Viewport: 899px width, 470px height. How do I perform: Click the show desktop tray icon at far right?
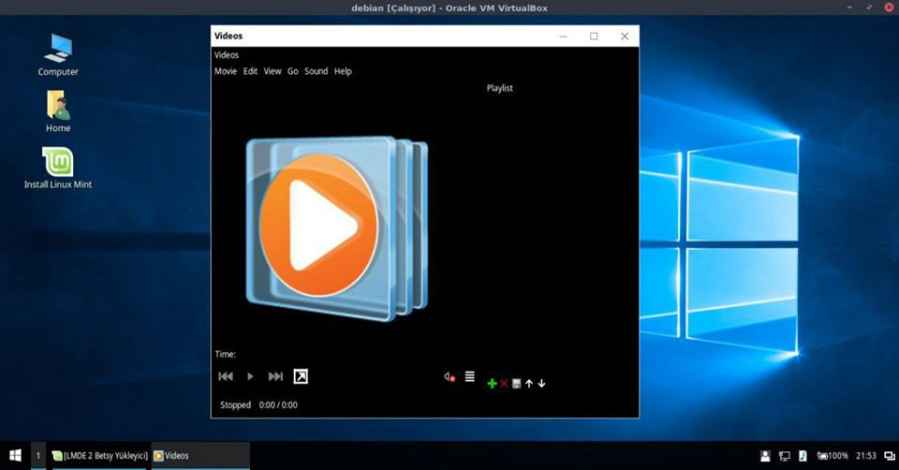889,456
